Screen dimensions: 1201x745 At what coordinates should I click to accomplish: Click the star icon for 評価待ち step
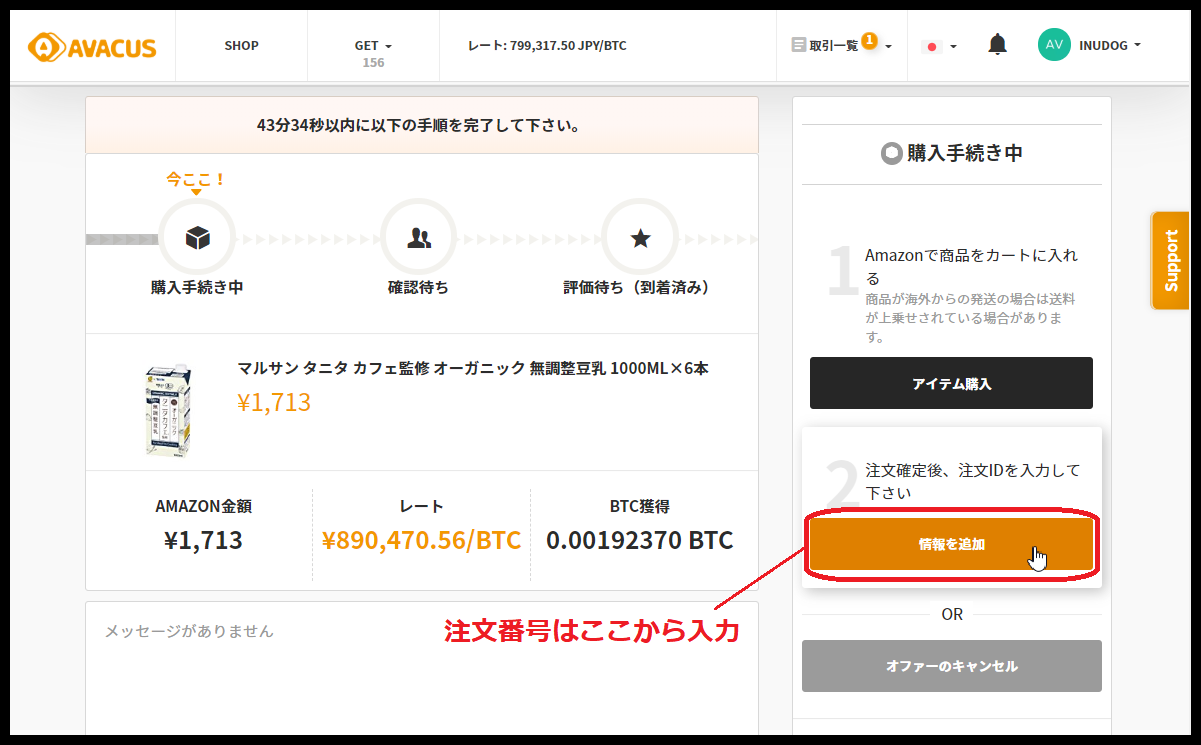tap(640, 238)
